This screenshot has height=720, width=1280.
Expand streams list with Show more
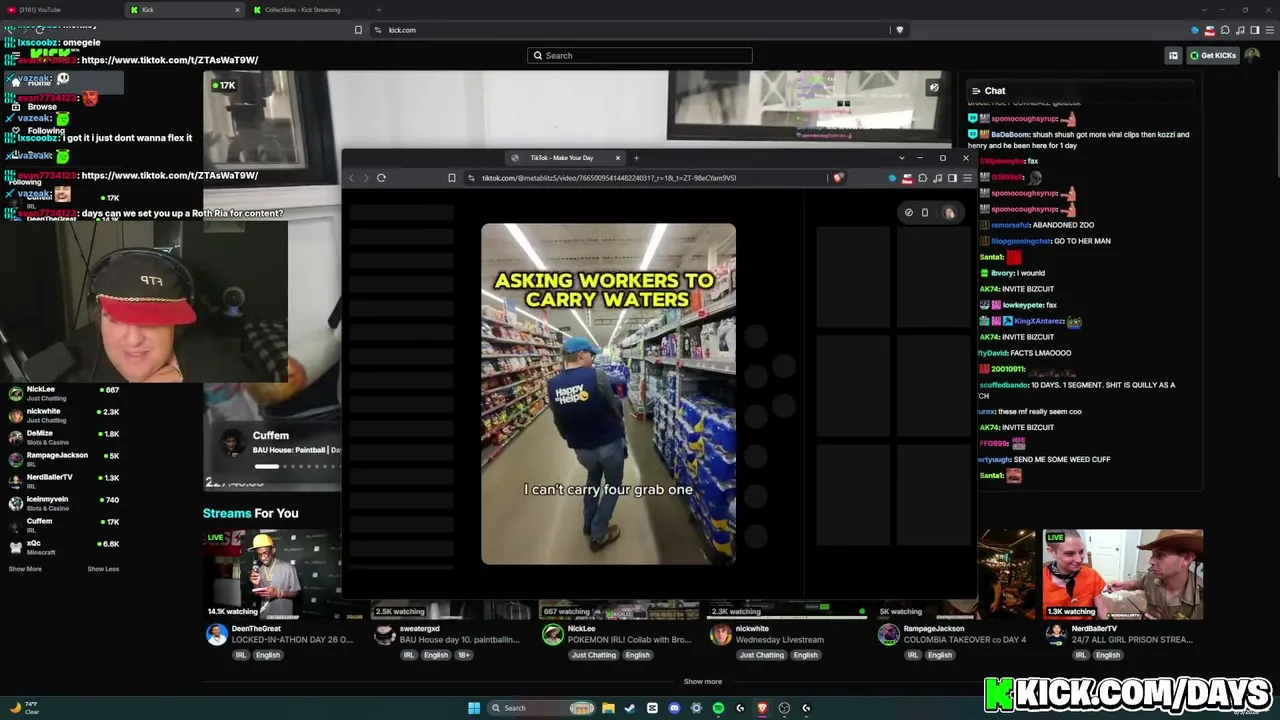click(703, 682)
